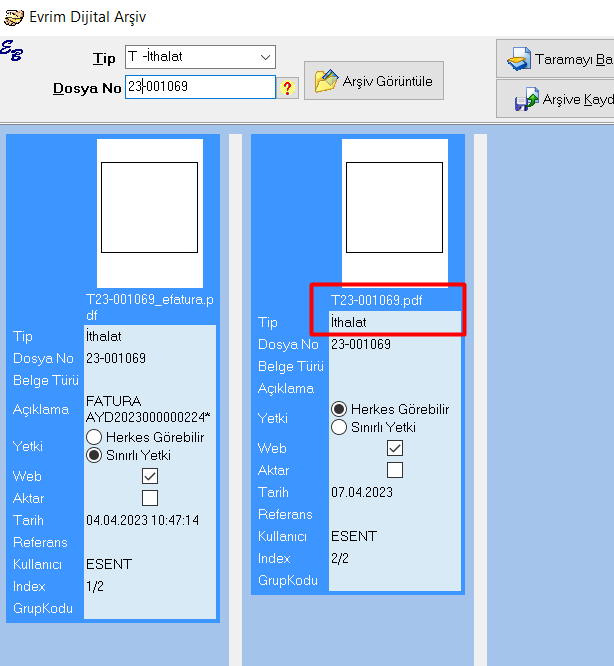Toggle Web checkbox on T23-001069.pdf document
The image size is (614, 666).
395,448
